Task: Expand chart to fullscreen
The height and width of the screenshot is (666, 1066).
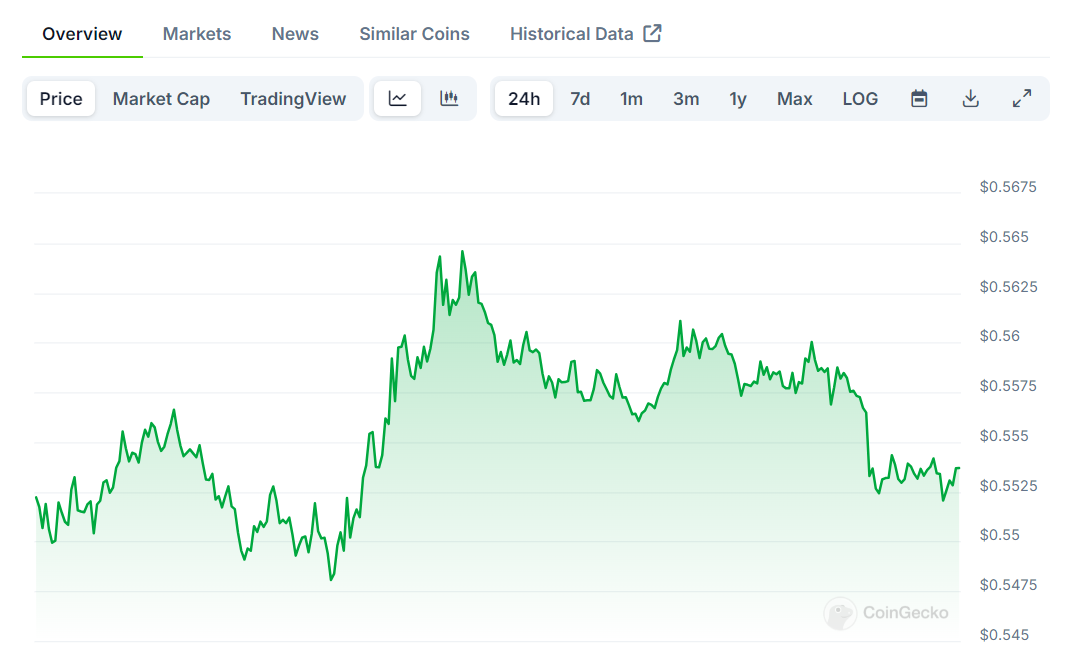Action: 1021,99
